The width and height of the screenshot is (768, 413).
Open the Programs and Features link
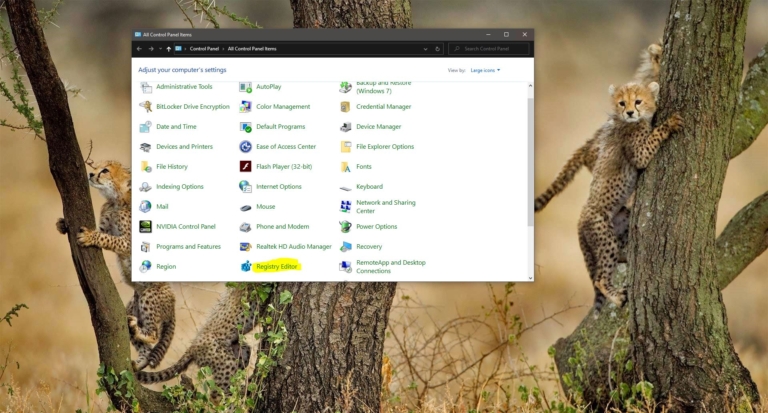[x=189, y=246]
